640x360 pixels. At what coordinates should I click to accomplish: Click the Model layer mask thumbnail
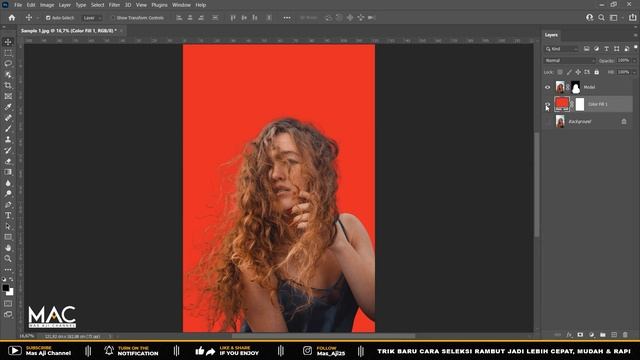[x=576, y=87]
